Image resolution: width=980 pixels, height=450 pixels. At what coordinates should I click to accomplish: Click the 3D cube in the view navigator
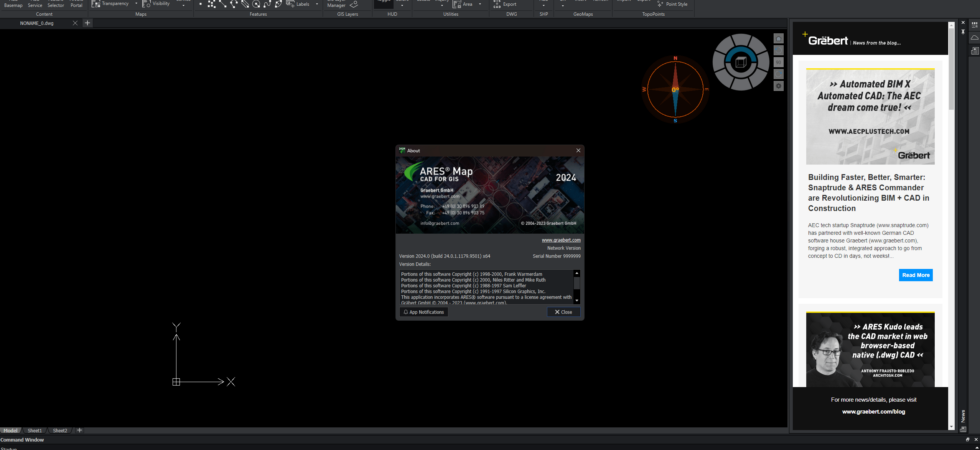click(x=741, y=61)
